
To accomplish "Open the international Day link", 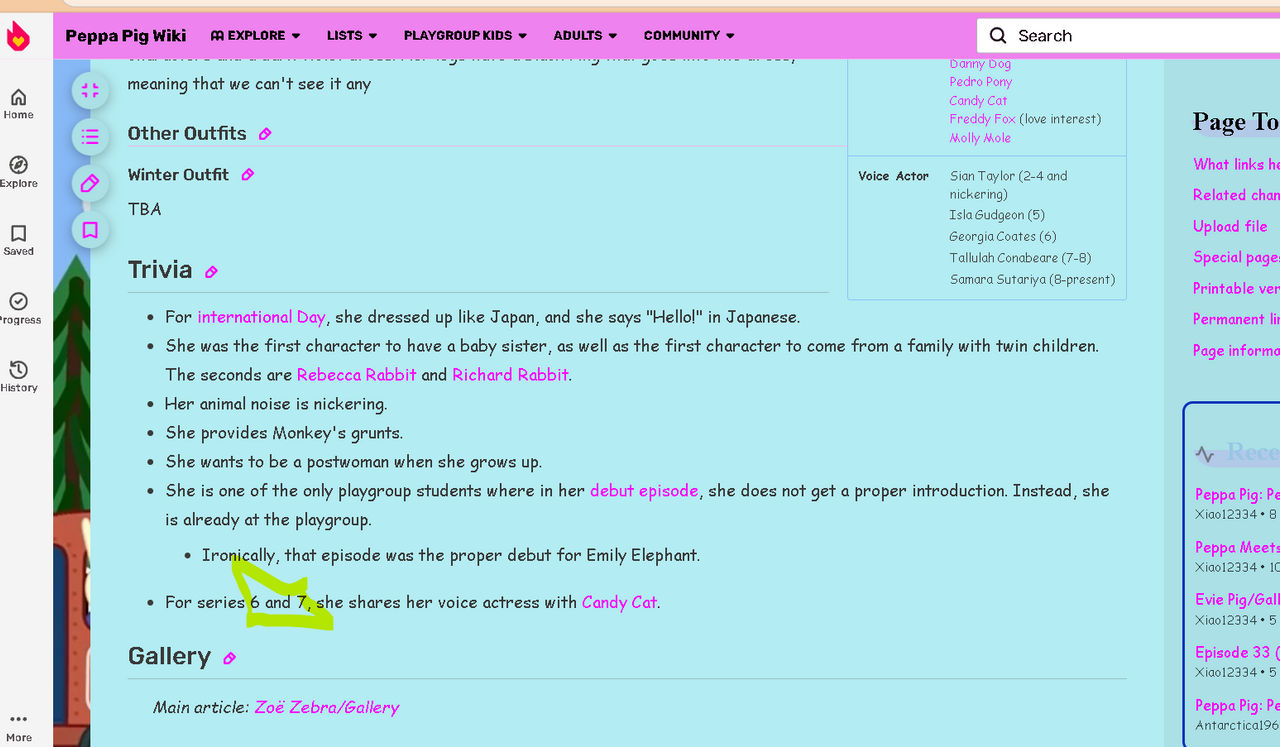I will (x=261, y=317).
